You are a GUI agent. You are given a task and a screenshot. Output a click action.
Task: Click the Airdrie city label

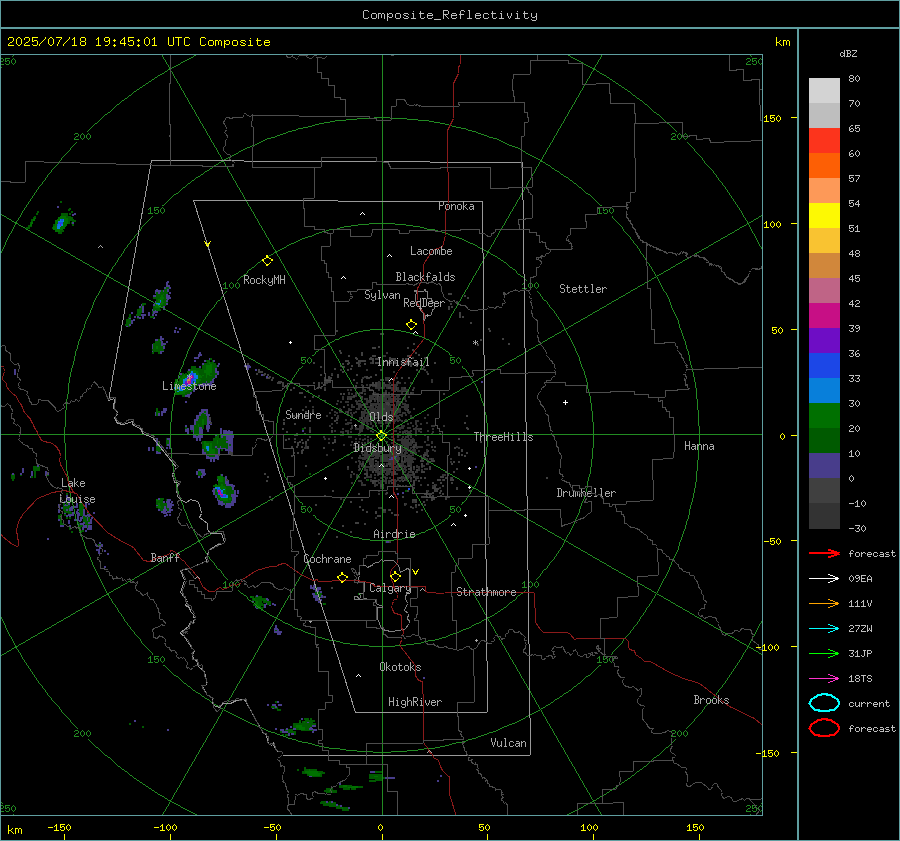394,534
